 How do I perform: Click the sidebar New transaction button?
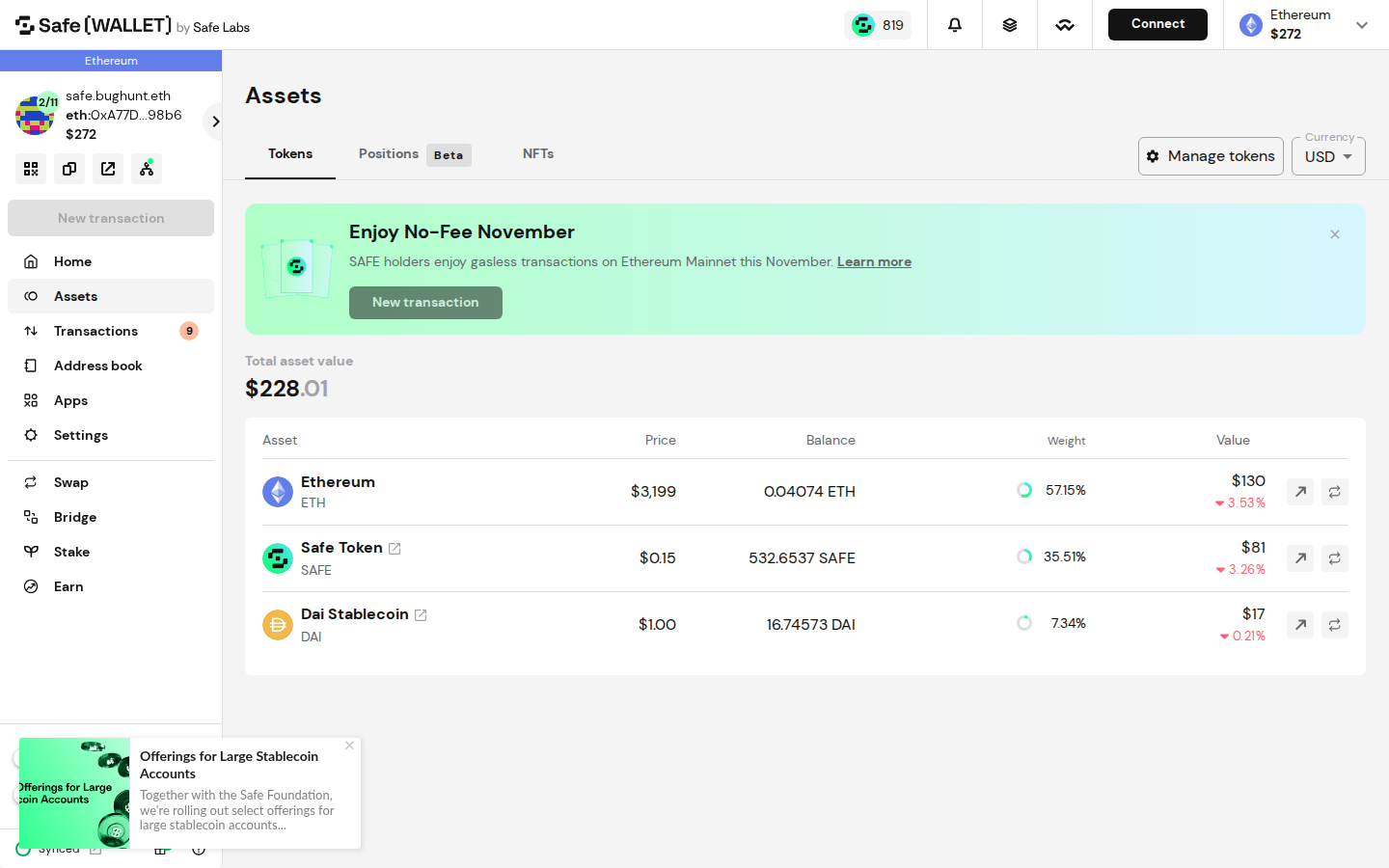coord(111,218)
